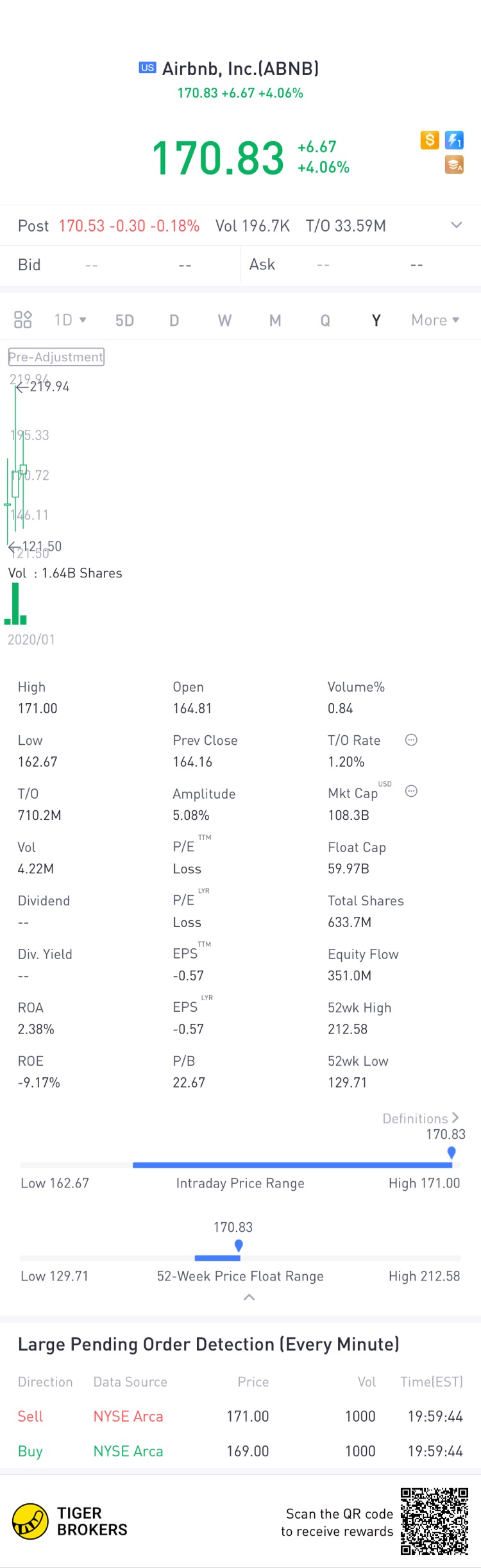481x1568 pixels.
Task: Expand the post-market quote row chevron
Action: (456, 225)
